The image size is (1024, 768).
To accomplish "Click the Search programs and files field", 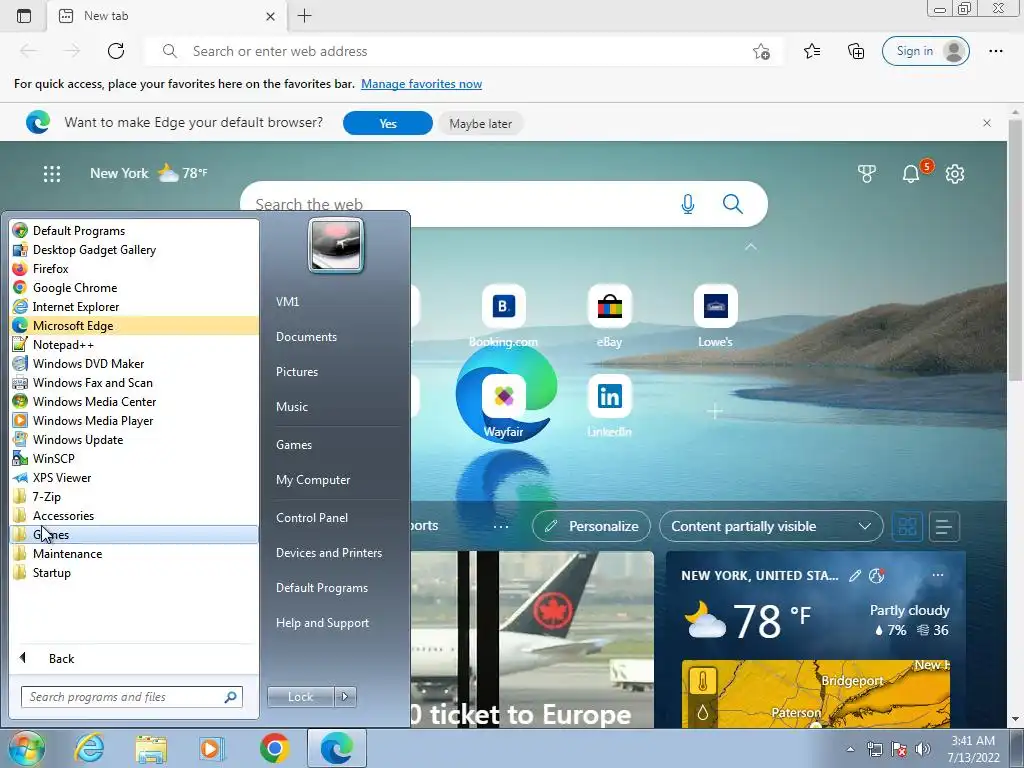I will [x=132, y=697].
